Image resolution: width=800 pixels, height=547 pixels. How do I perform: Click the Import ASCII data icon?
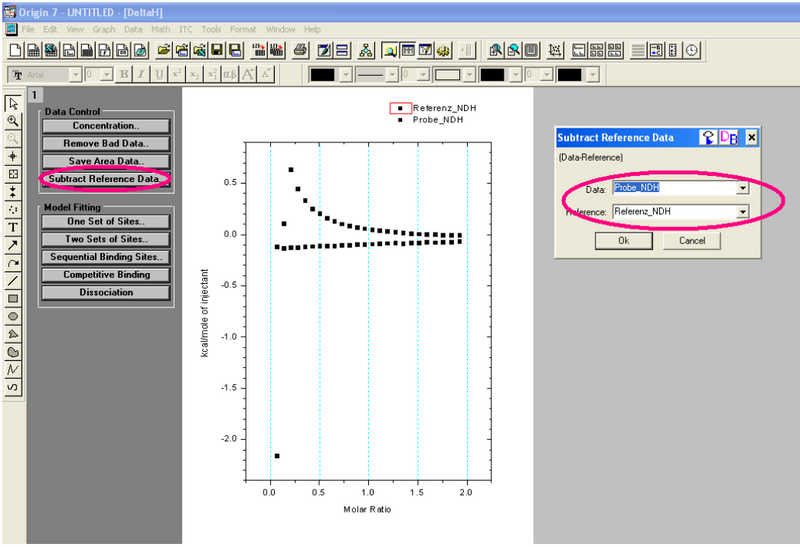tap(259, 50)
